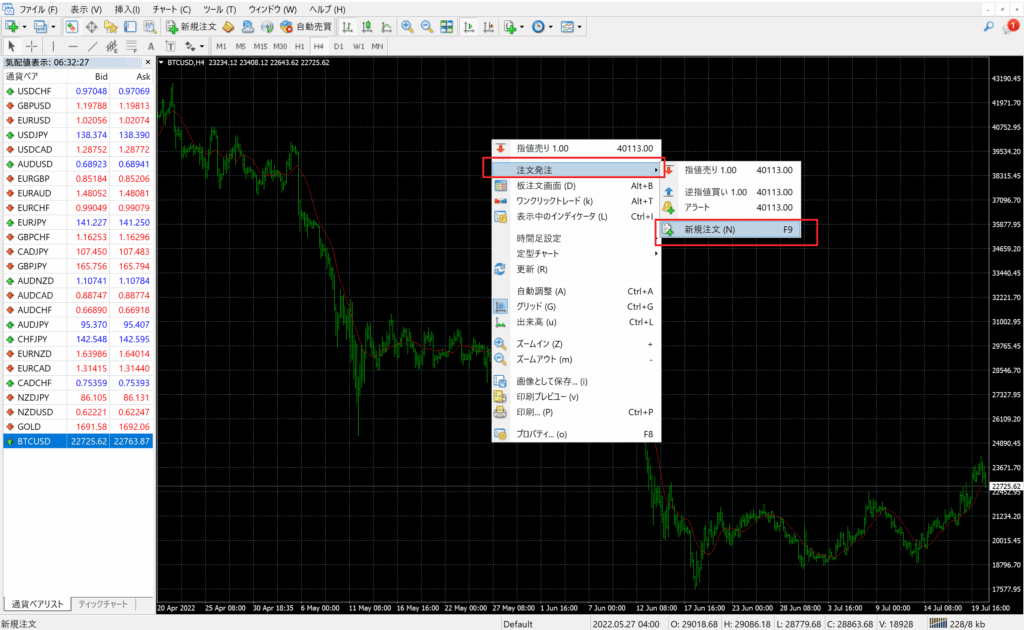Select the trendline drawing tool
The width and height of the screenshot is (1024, 630).
(92, 46)
